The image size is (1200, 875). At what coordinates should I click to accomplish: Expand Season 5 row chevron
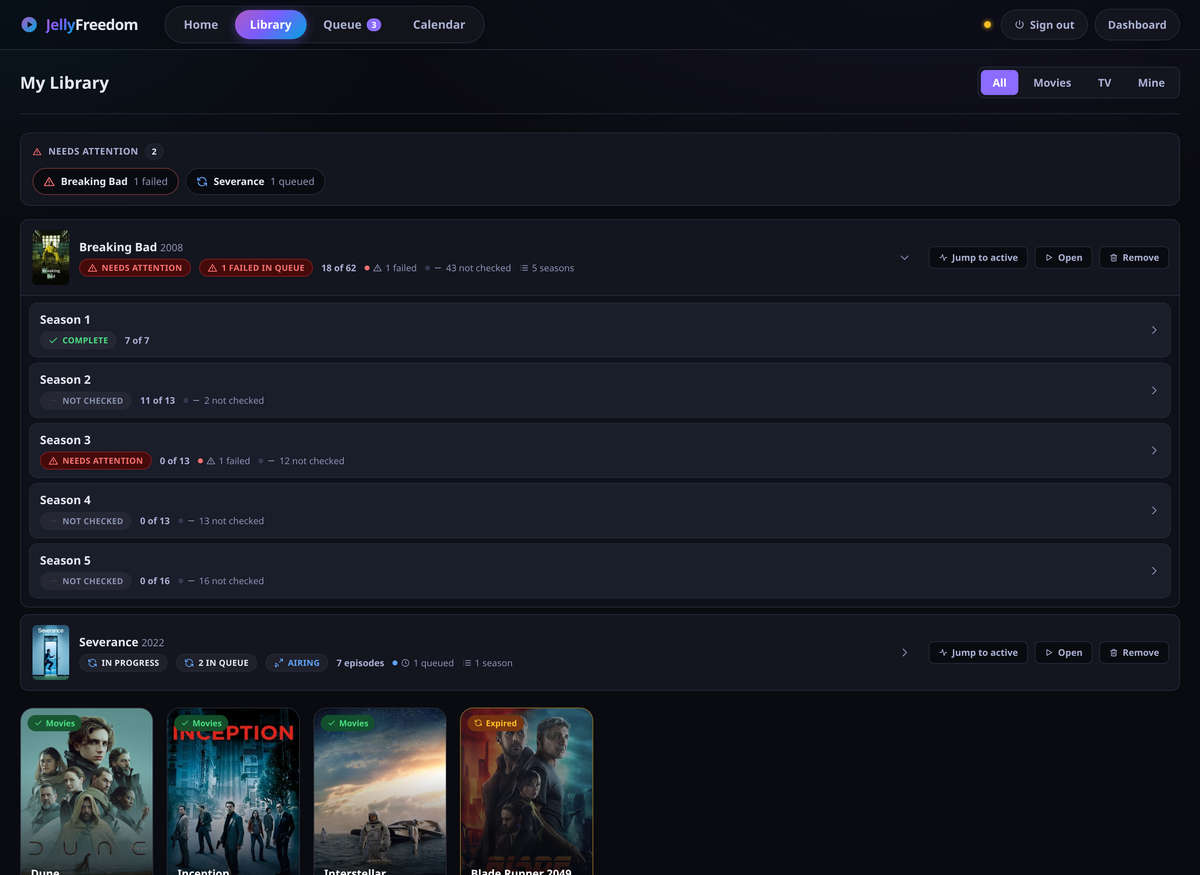[1154, 571]
